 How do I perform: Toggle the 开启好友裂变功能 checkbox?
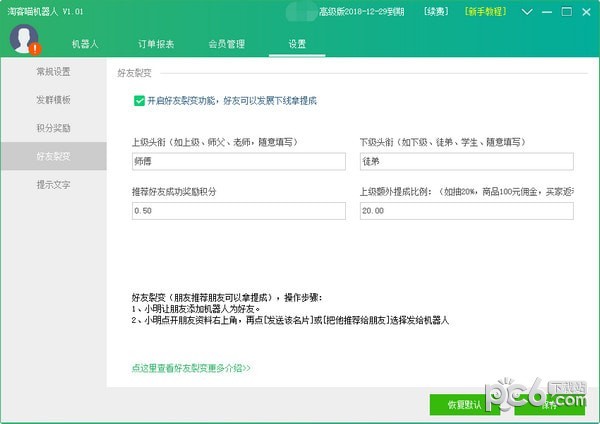(139, 101)
